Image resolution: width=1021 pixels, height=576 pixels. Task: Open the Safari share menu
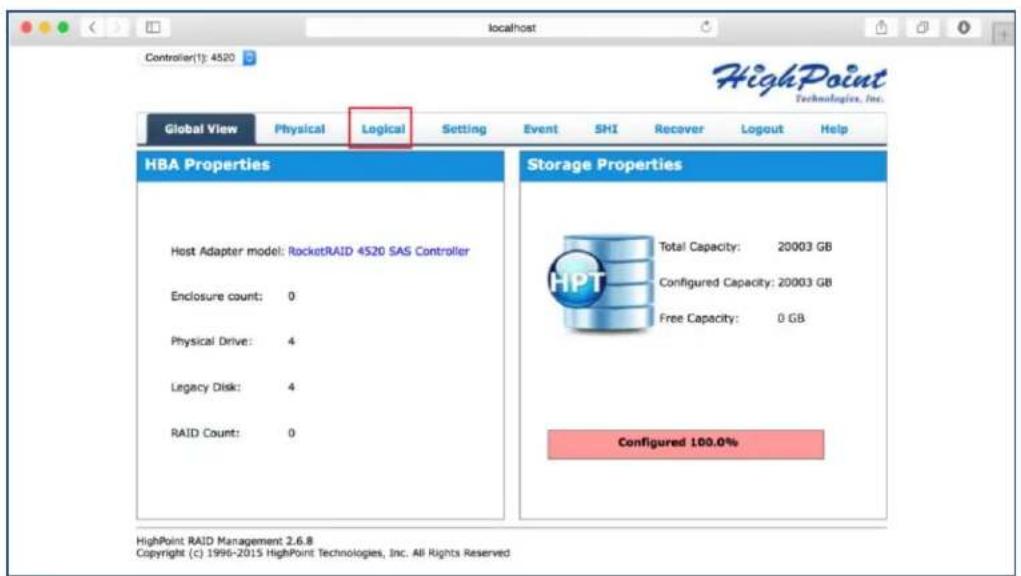pos(881,27)
